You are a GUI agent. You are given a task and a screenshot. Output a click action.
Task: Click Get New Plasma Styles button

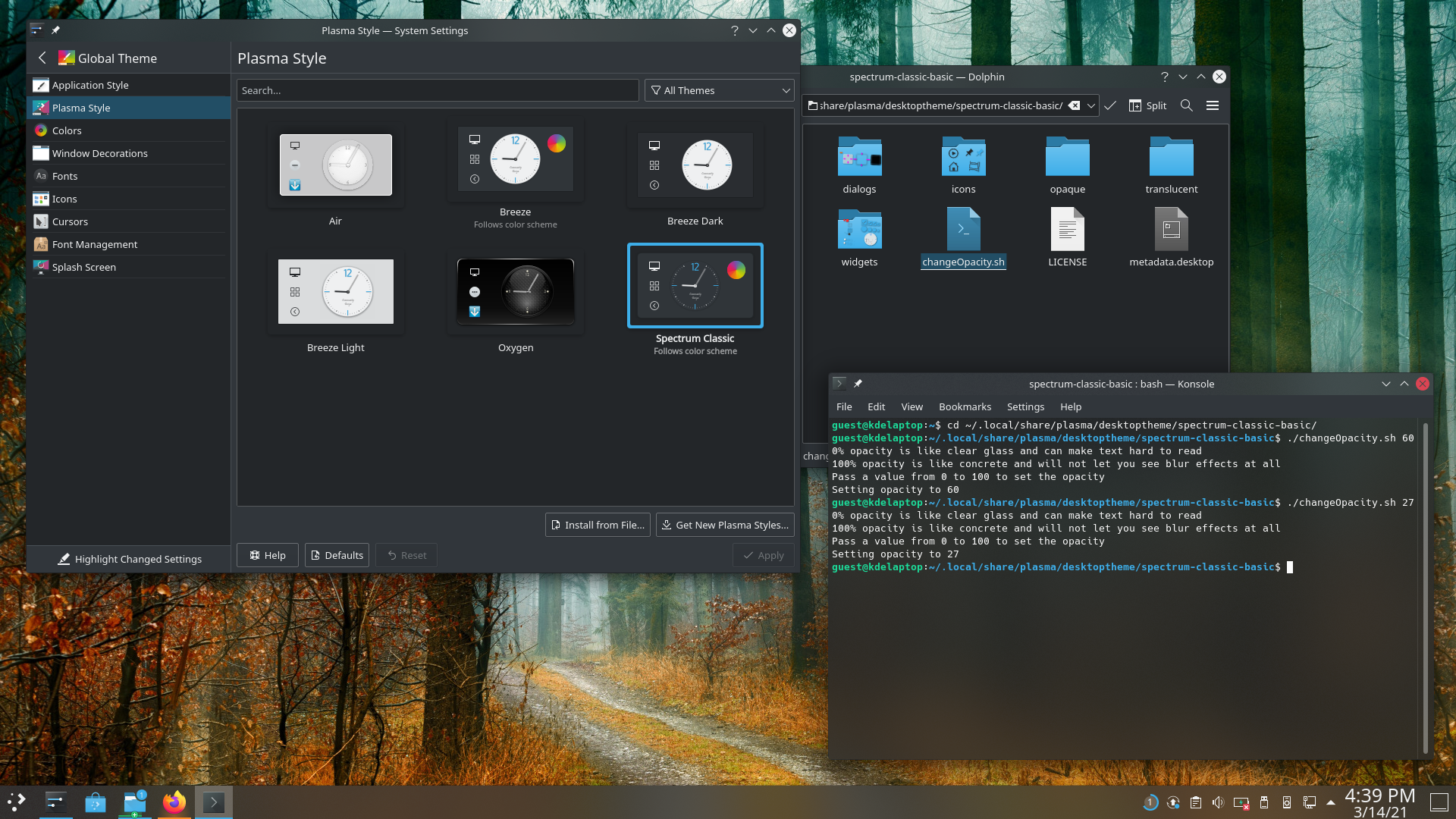tap(725, 525)
